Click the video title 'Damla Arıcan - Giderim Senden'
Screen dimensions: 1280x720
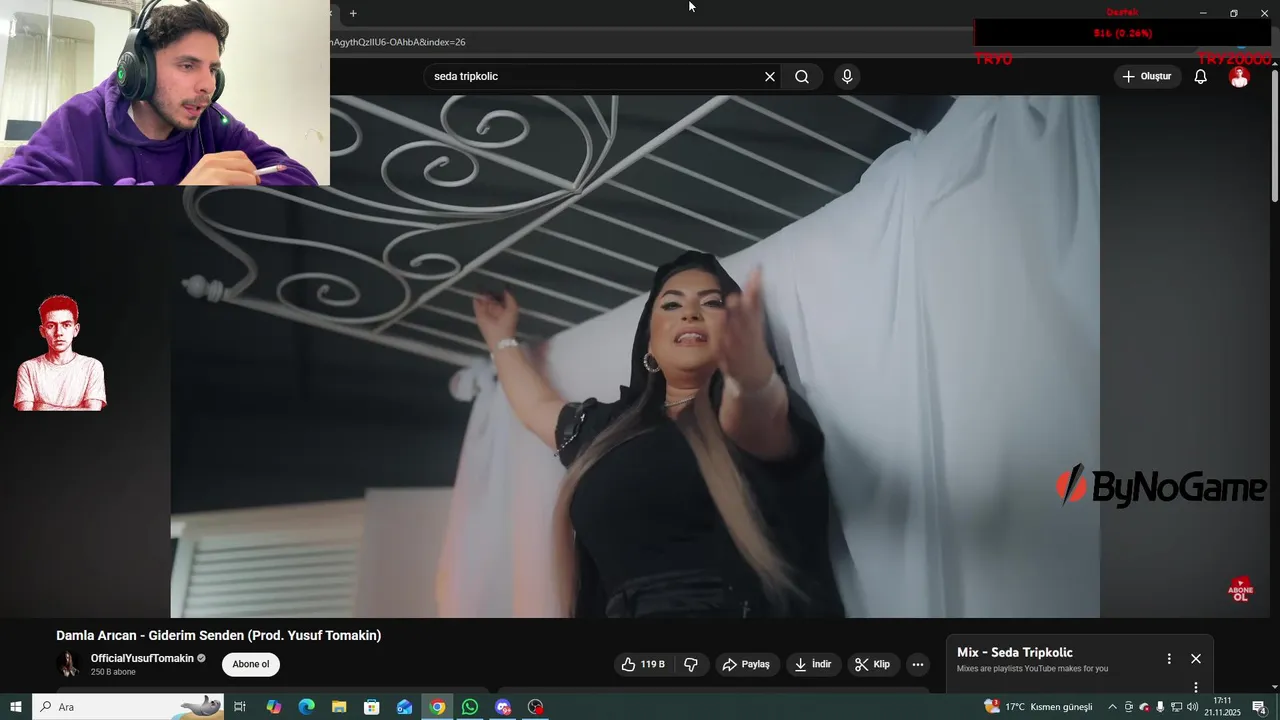pos(218,636)
